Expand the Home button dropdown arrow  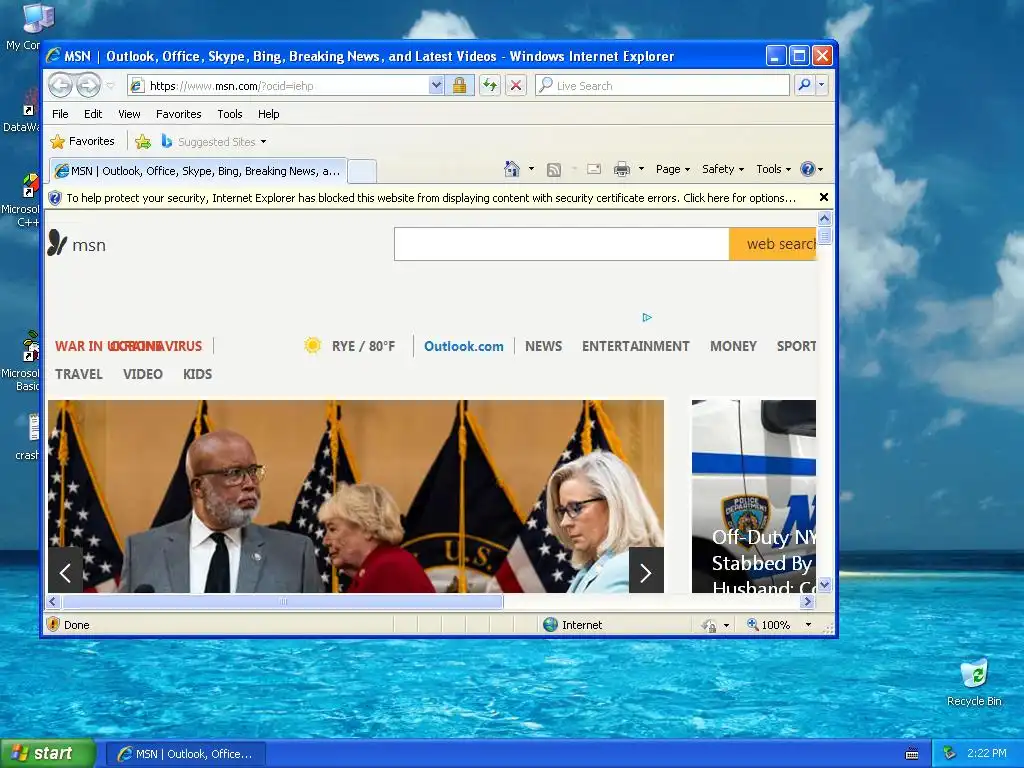[x=531, y=169]
